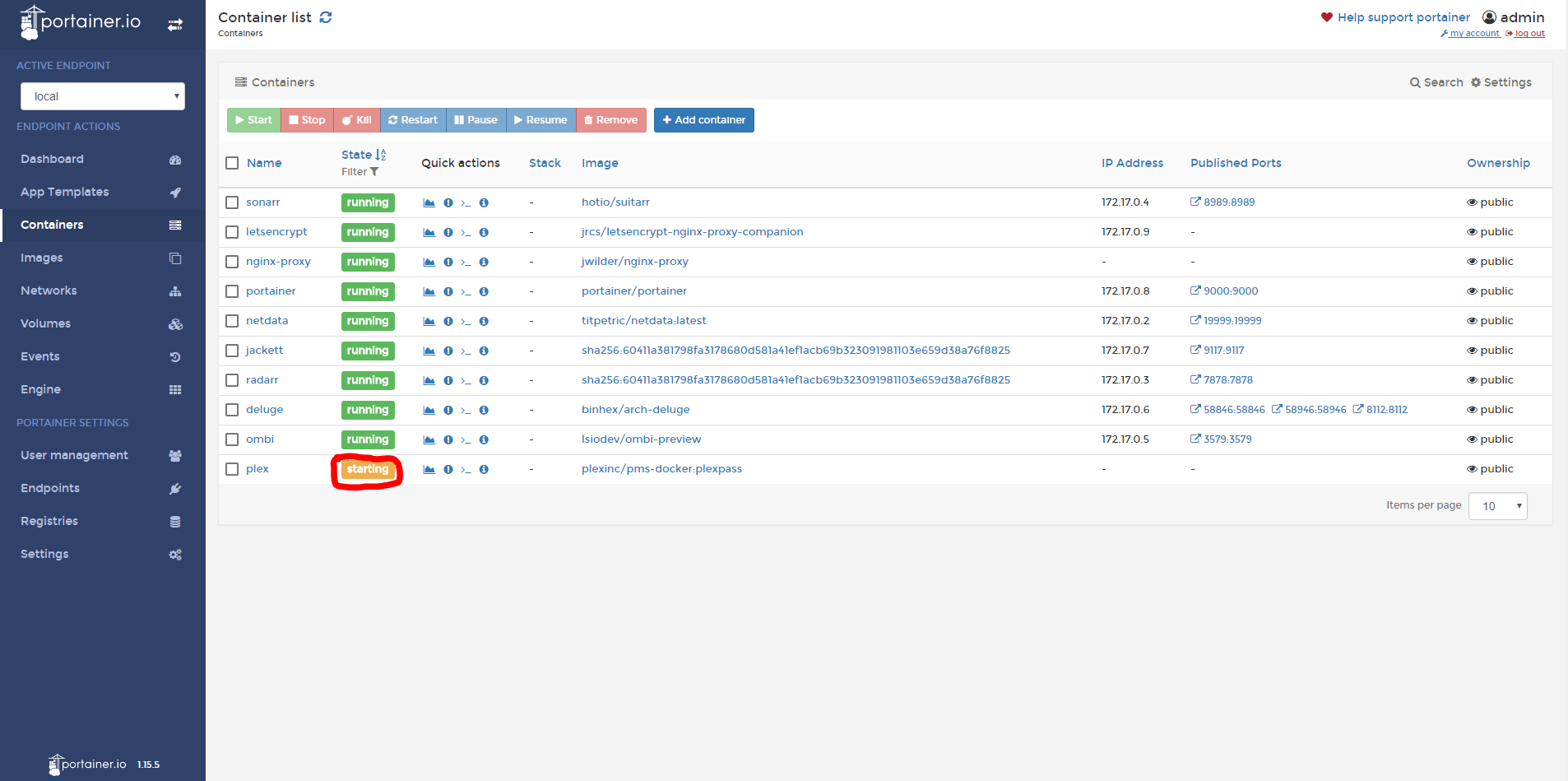
Task: Open stats chart icon for ombi
Action: tap(429, 439)
